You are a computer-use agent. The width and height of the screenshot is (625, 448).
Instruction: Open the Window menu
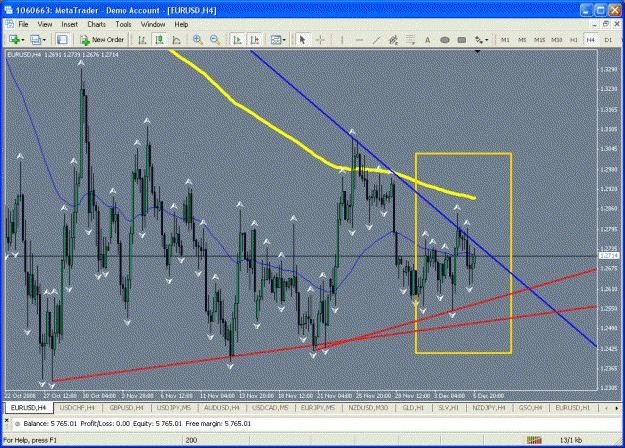point(153,24)
